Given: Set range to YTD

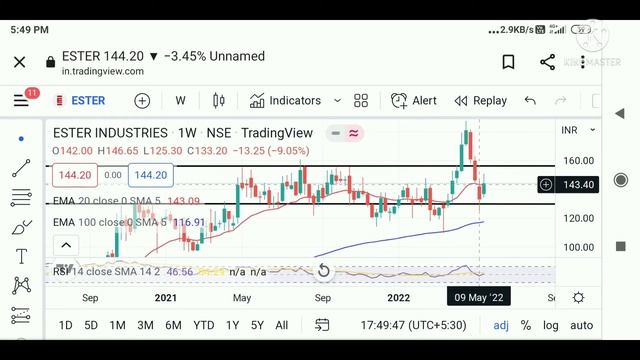Looking at the screenshot, I should tap(204, 325).
